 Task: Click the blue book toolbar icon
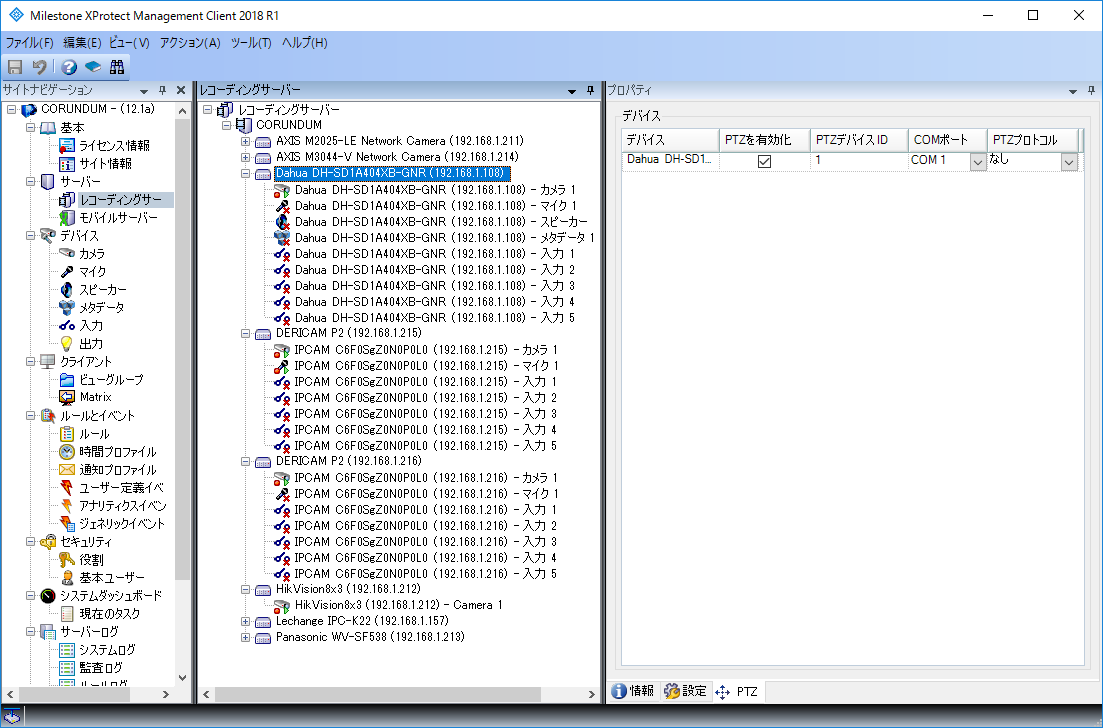pyautogui.click(x=93, y=67)
